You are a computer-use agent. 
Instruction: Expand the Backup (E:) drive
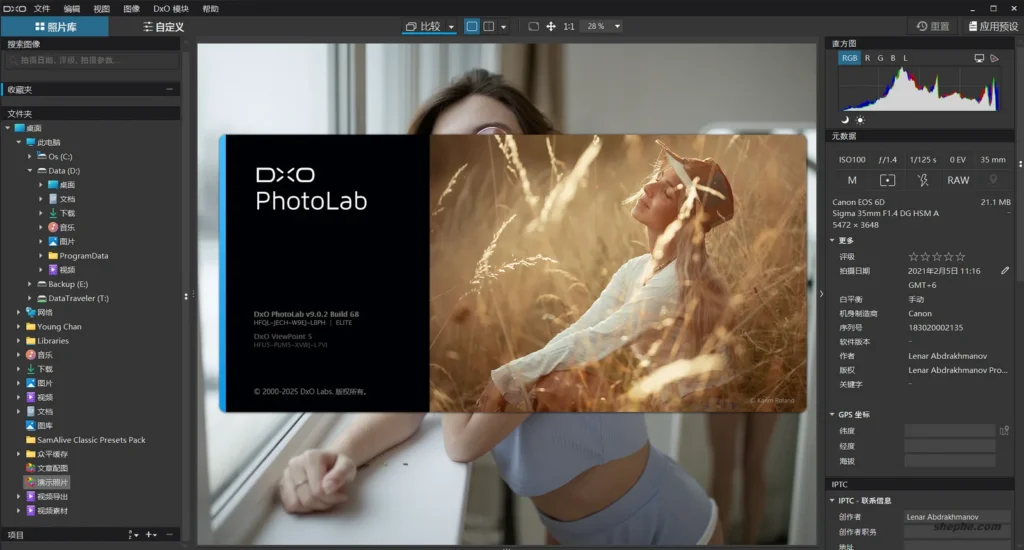29,284
